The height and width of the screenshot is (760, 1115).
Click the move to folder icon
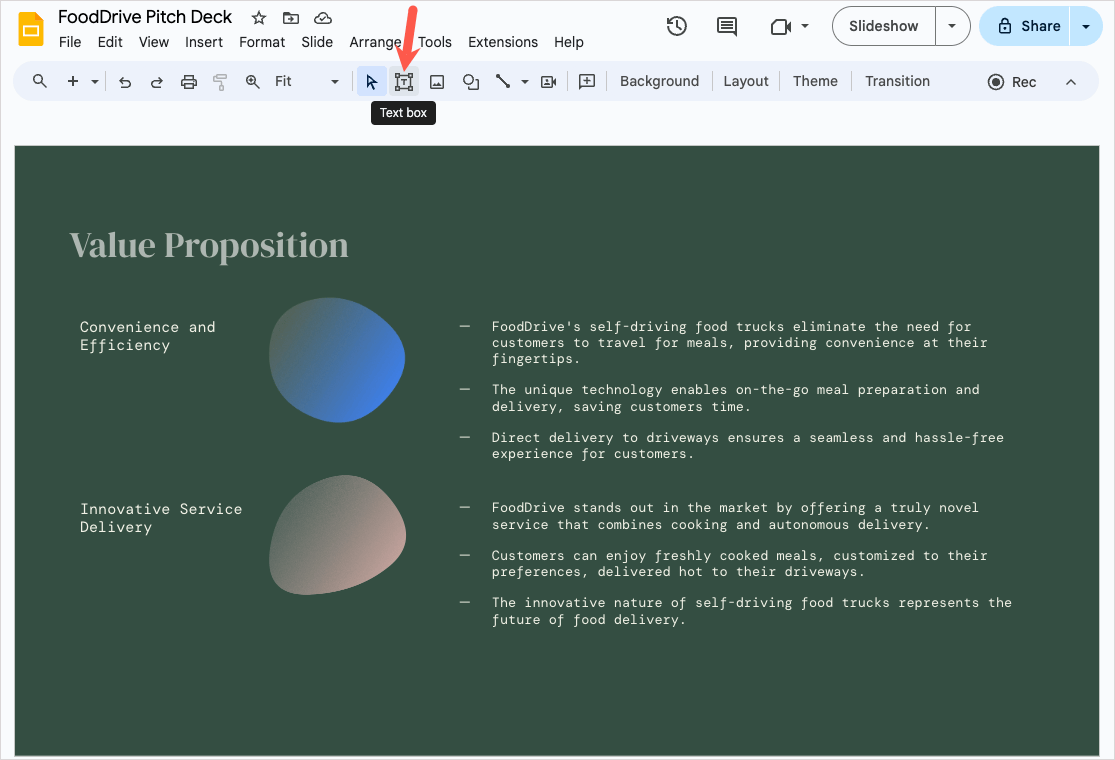[291, 18]
